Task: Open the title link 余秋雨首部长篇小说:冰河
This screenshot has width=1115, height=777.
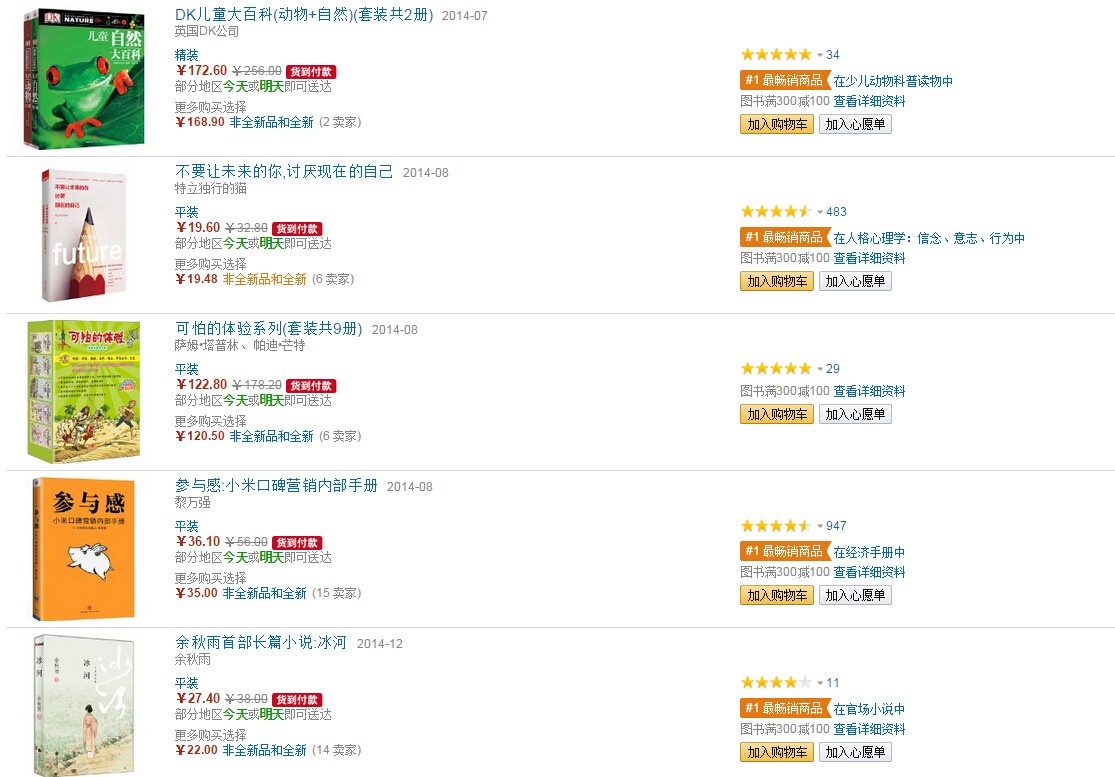Action: (x=260, y=643)
